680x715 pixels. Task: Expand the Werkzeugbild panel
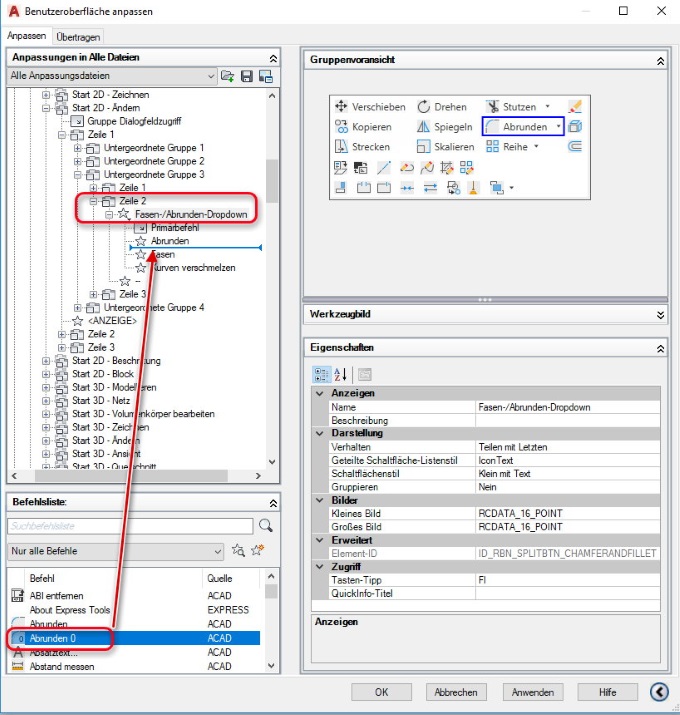coord(660,314)
